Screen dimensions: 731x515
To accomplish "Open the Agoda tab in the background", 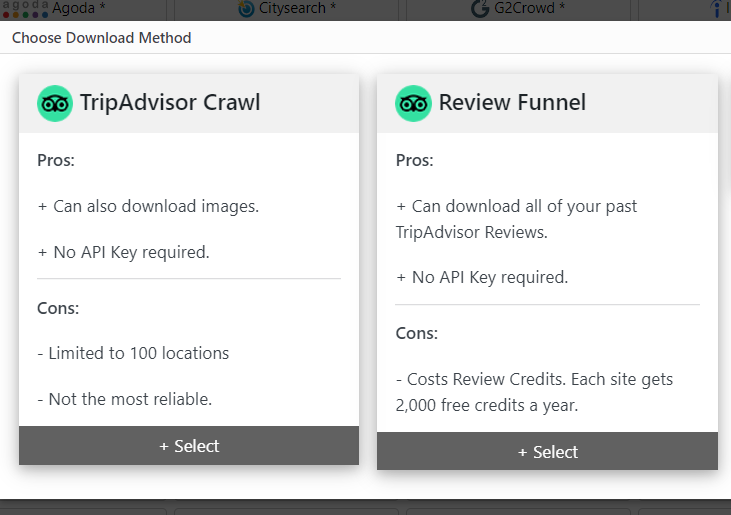I will 85,9.
